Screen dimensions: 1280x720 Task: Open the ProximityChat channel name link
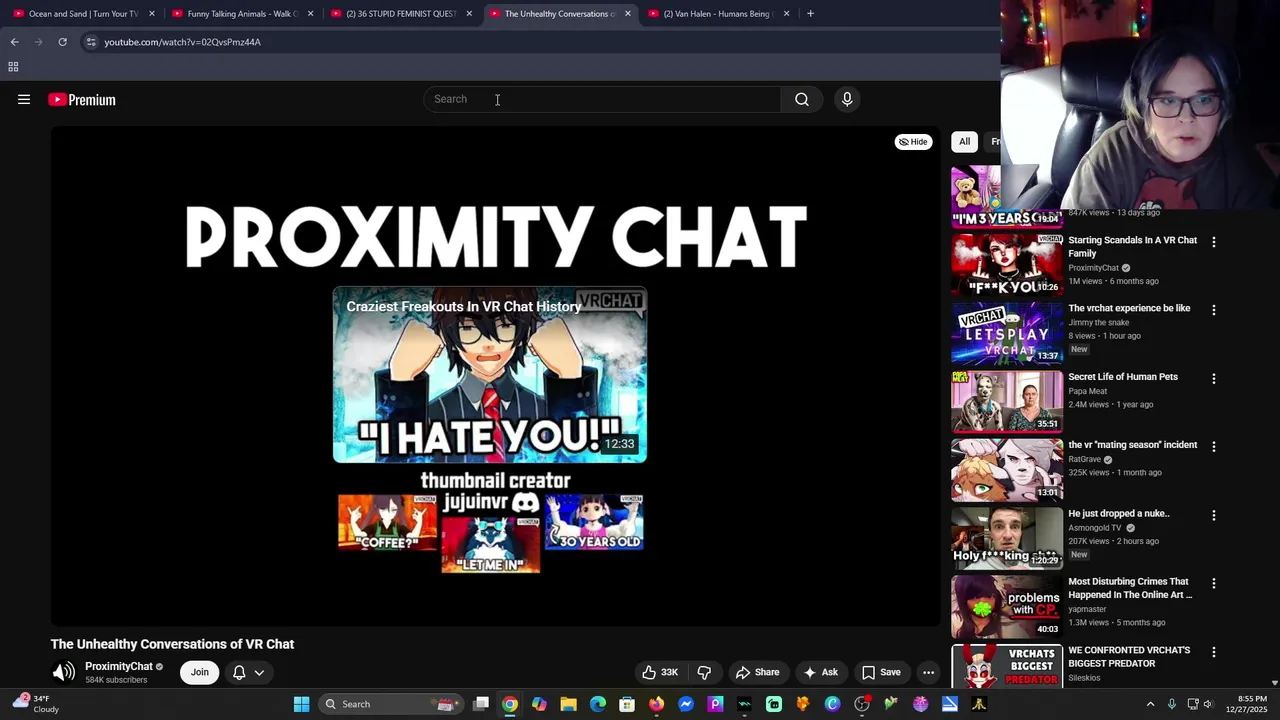[x=119, y=666]
